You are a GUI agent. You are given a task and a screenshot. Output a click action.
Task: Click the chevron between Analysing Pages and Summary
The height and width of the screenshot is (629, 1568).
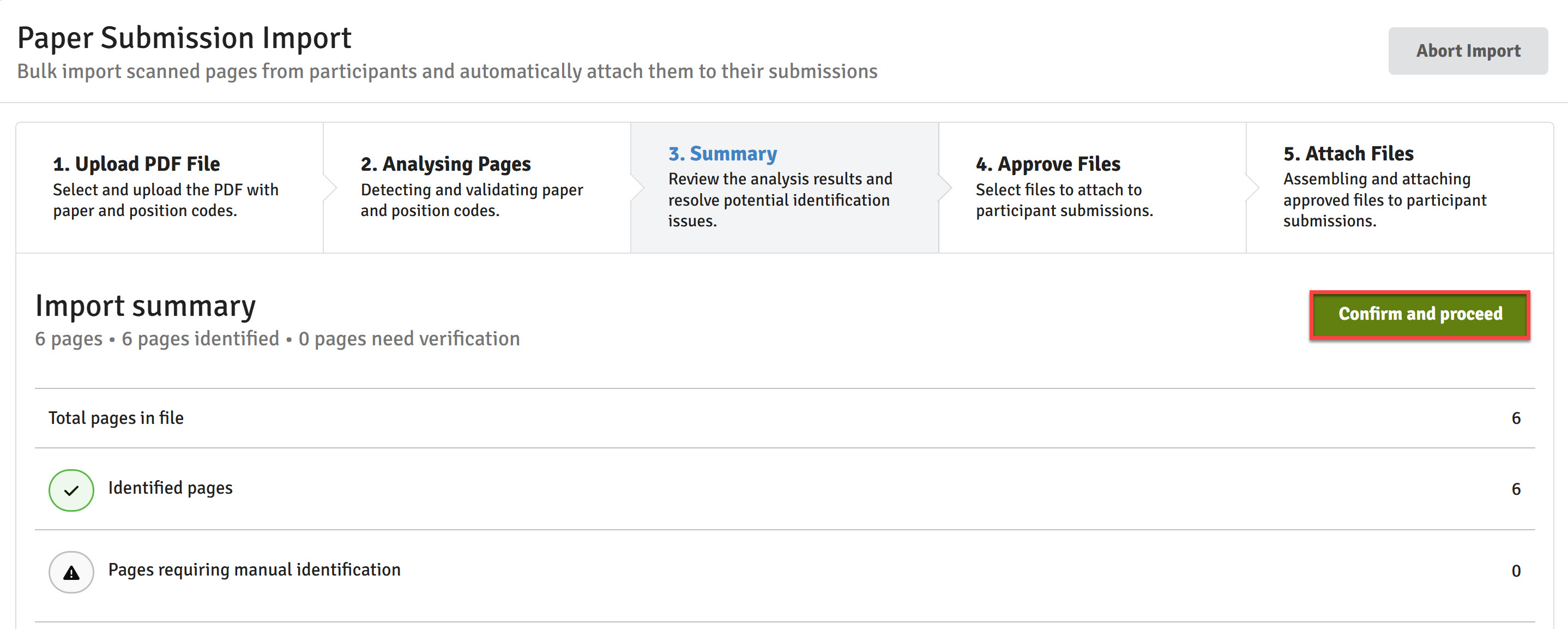click(x=637, y=187)
